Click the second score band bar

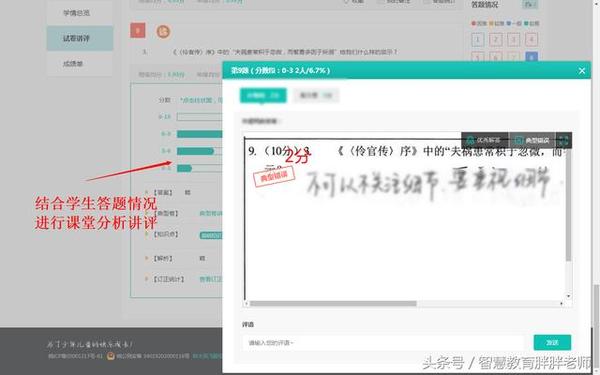pyautogui.click(x=199, y=134)
